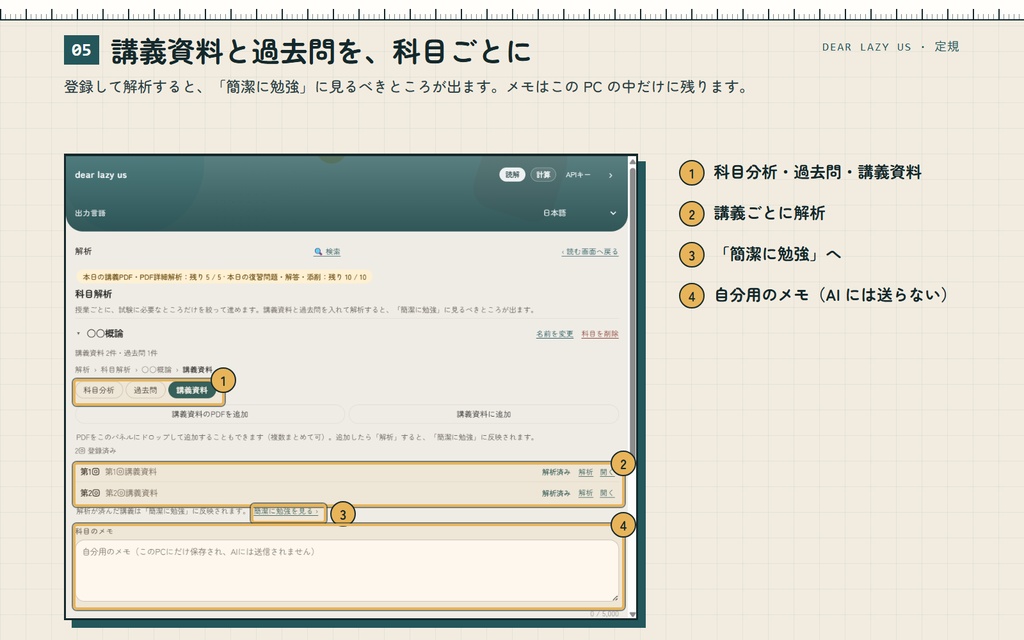Click the 2回 登録済み count text
This screenshot has height=640, width=1024.
(x=95, y=451)
